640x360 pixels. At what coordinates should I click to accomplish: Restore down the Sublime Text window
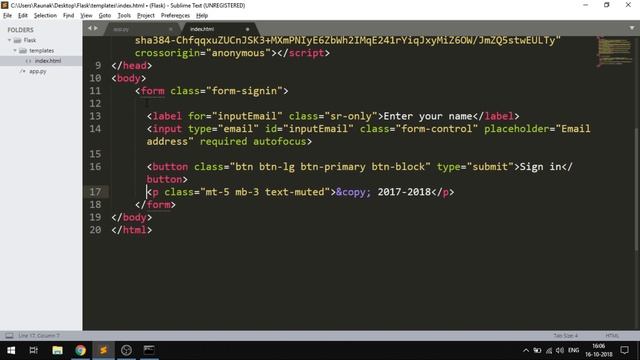607,5
